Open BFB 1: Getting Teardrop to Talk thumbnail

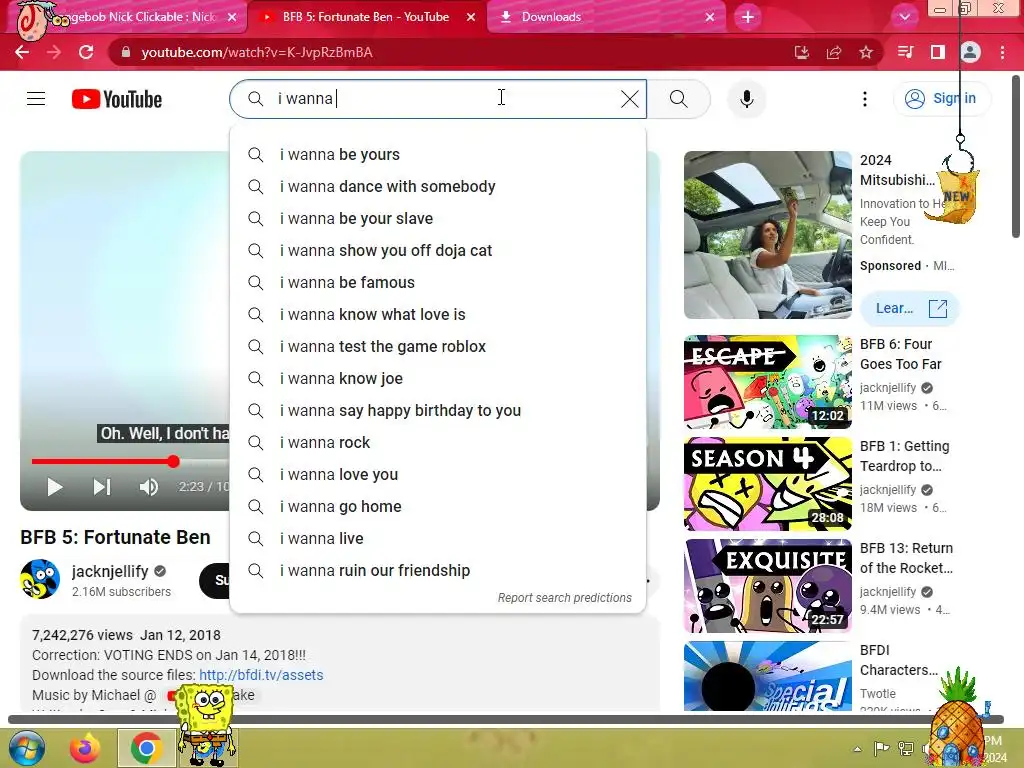[x=768, y=484]
